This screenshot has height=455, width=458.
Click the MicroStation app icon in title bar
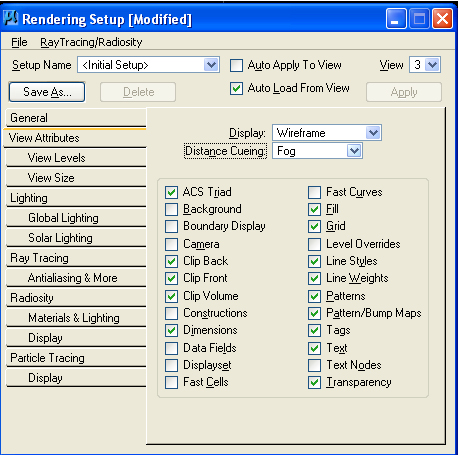10,18
